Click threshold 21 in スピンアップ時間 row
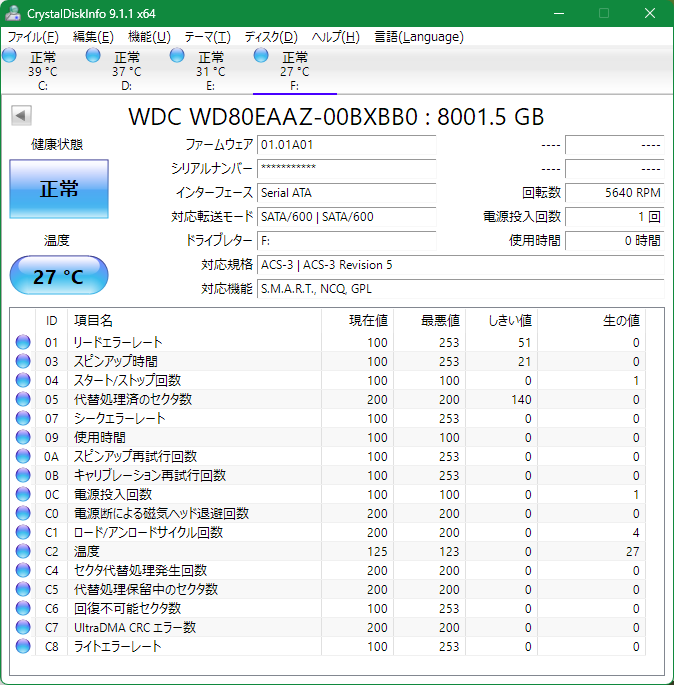The image size is (674, 685). pos(524,362)
